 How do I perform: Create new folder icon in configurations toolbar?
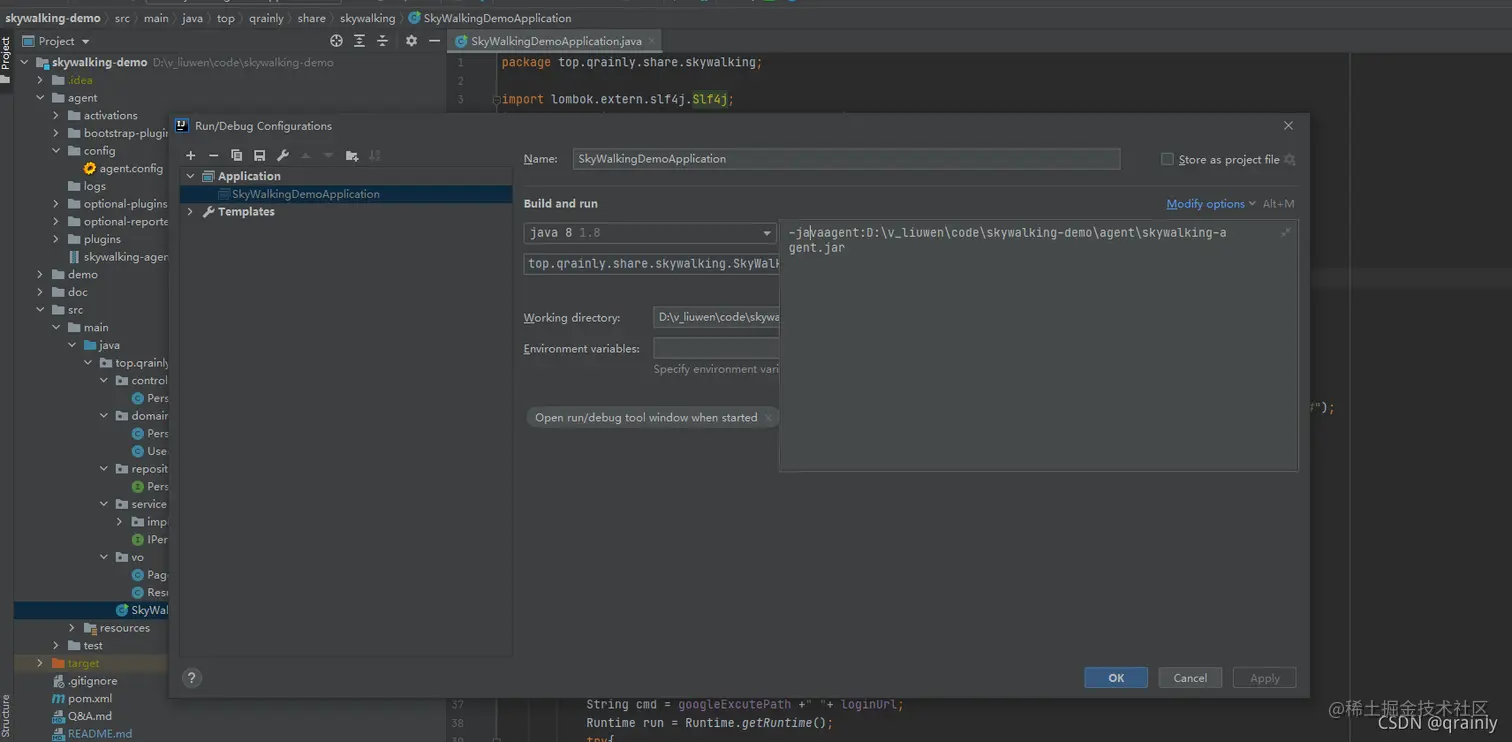352,156
